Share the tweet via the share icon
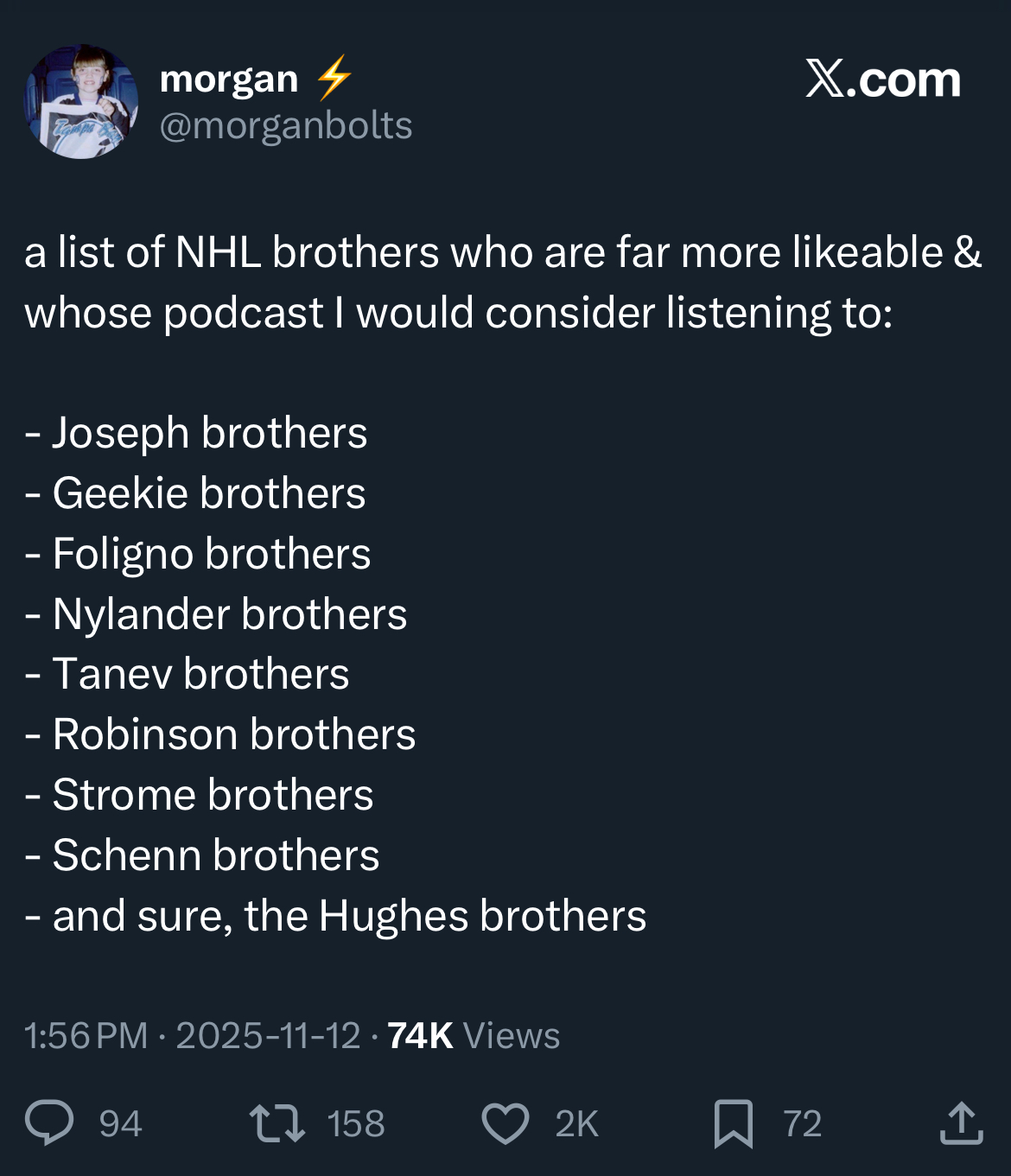This screenshot has height=1176, width=1011. [x=961, y=1123]
